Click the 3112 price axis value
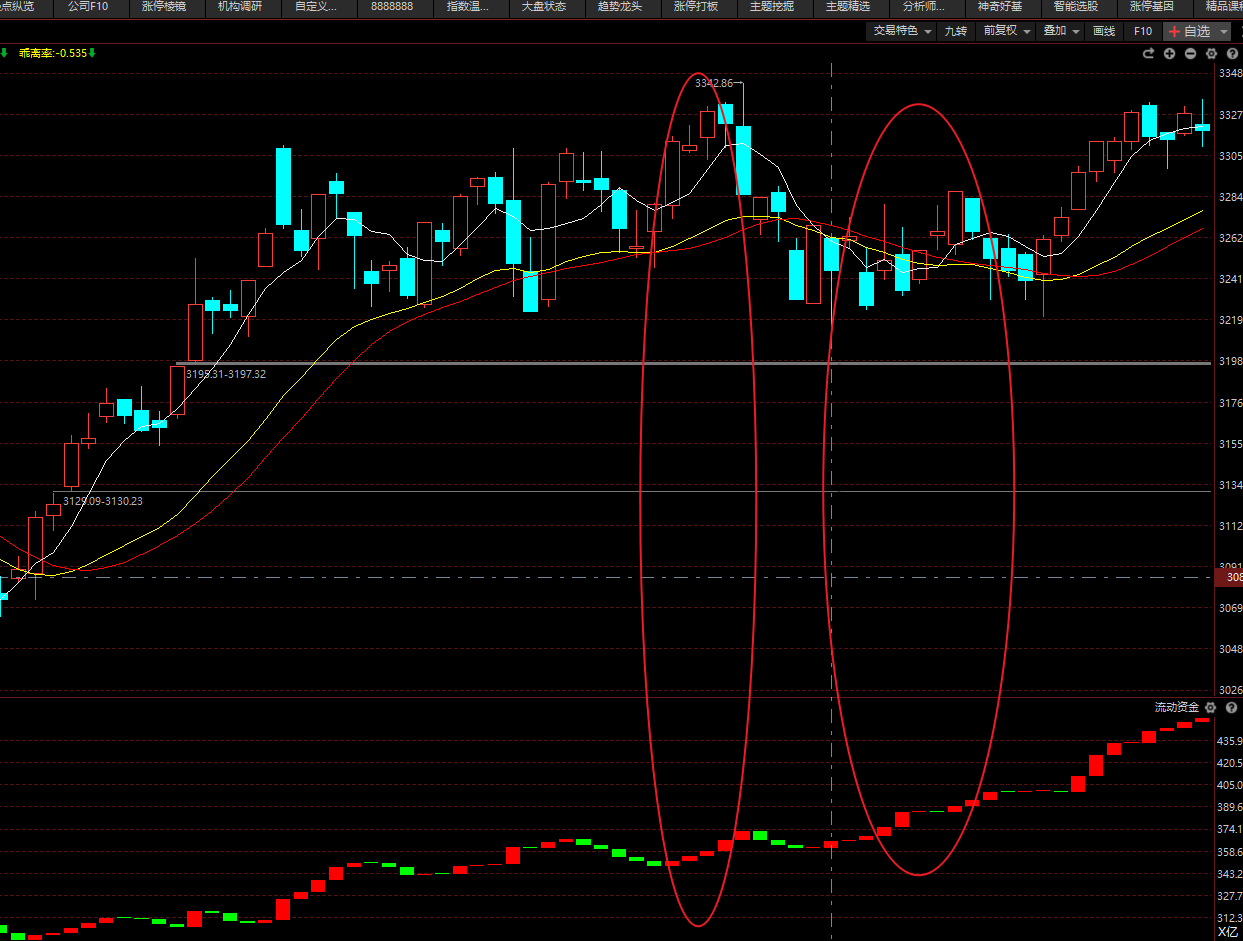This screenshot has height=941, width=1243. click(x=1230, y=526)
